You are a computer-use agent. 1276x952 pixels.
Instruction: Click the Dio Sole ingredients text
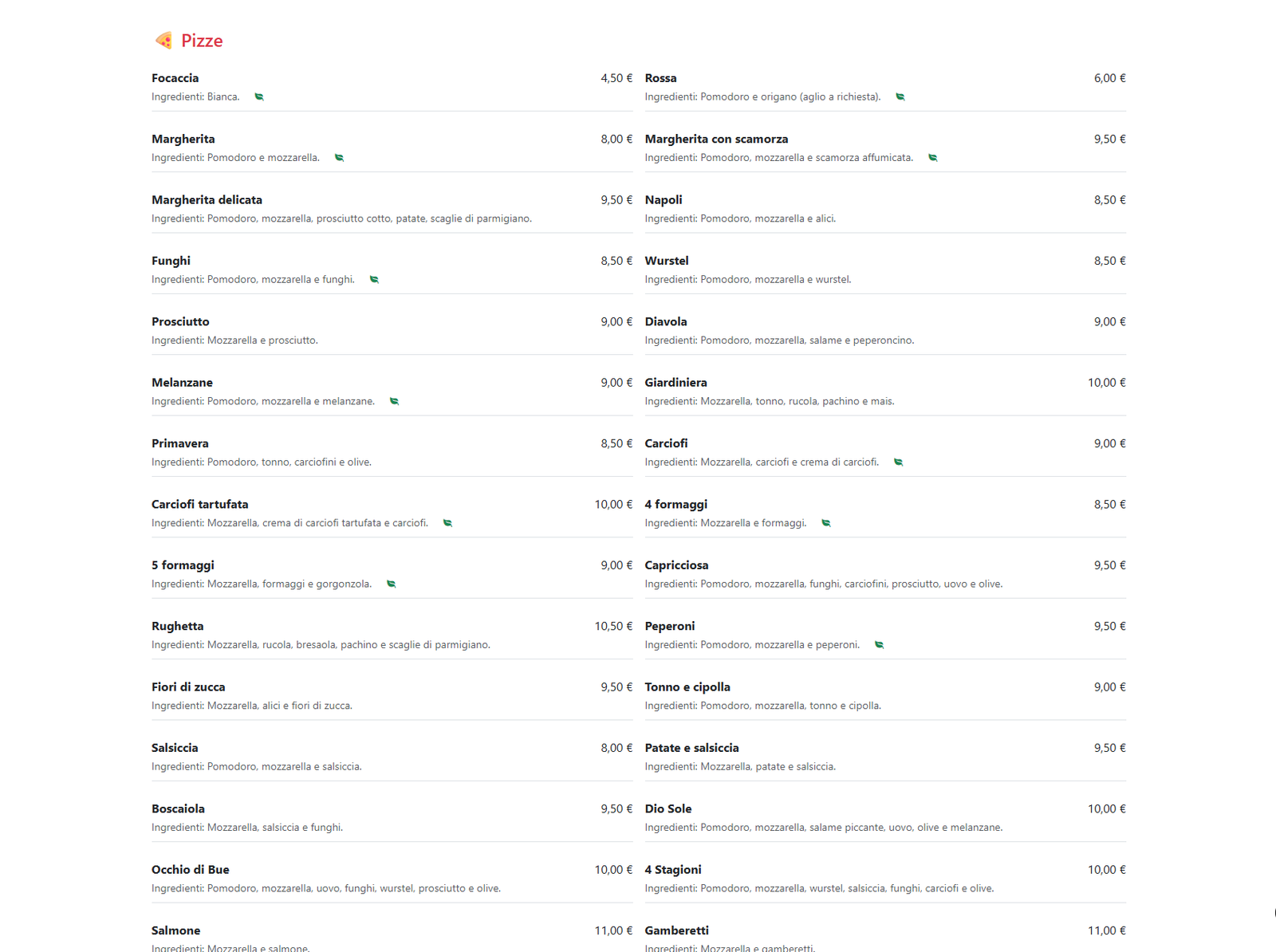click(824, 828)
